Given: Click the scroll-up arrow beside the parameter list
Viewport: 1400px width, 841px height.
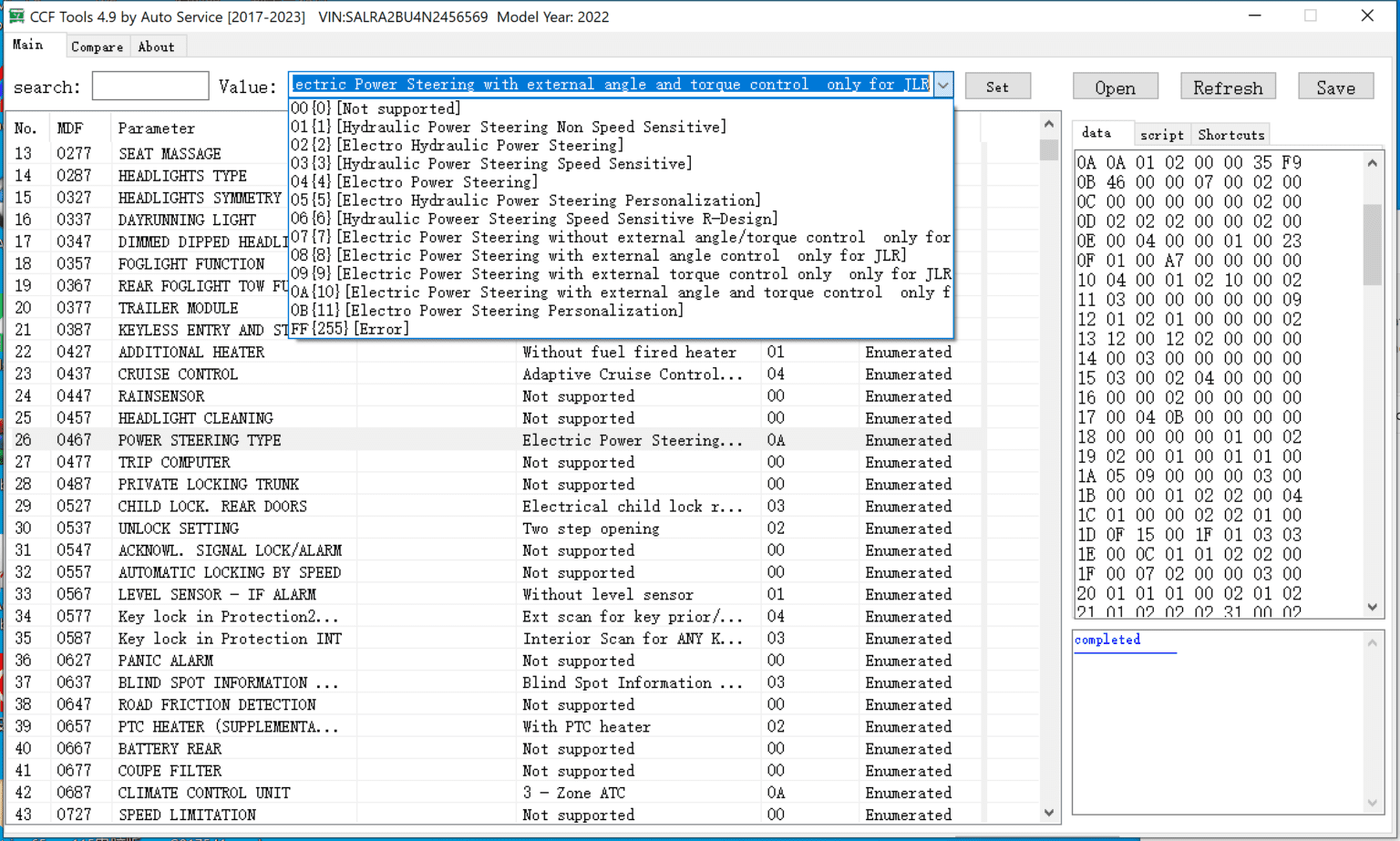Looking at the screenshot, I should (1048, 122).
